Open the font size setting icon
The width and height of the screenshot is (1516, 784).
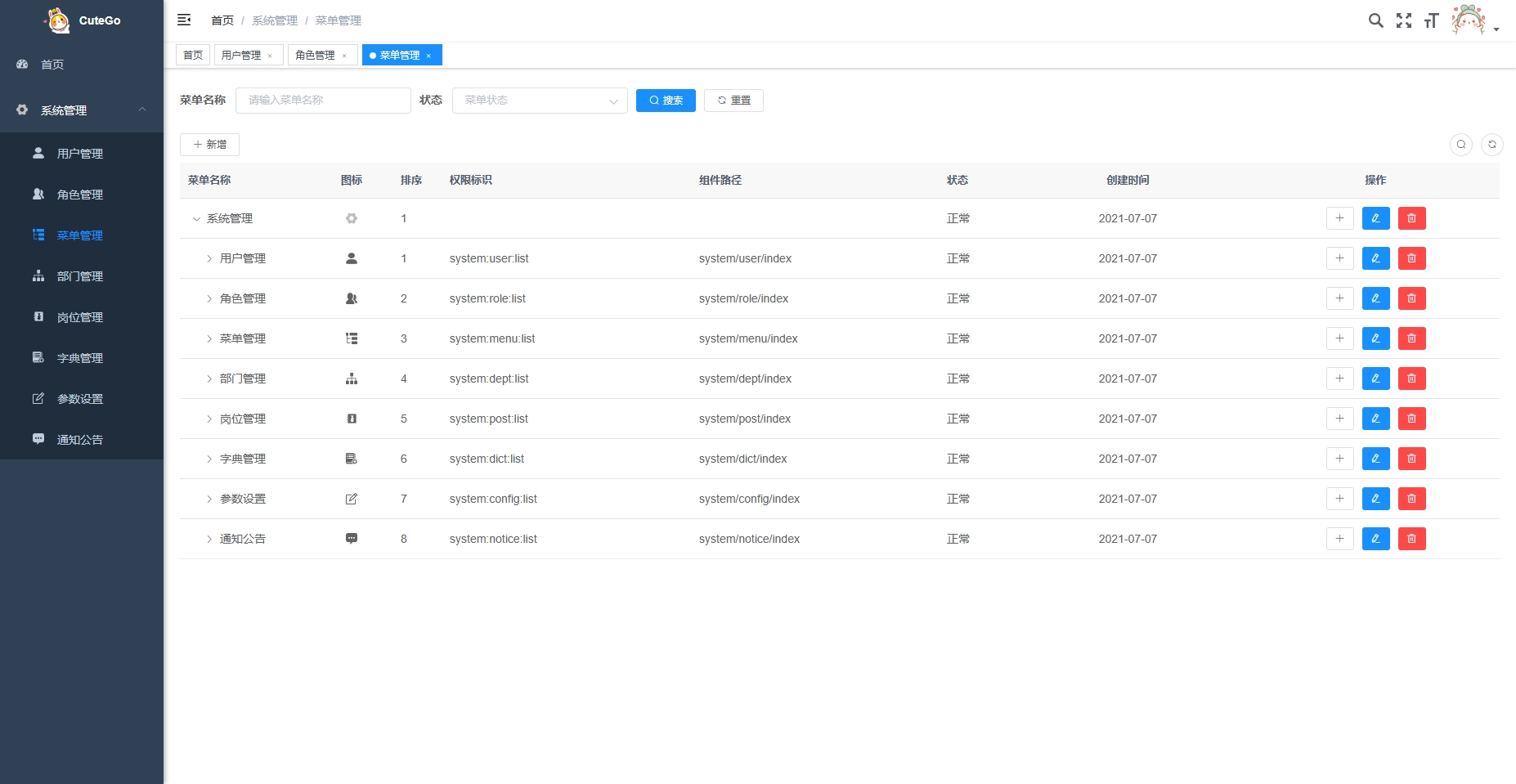(1431, 20)
